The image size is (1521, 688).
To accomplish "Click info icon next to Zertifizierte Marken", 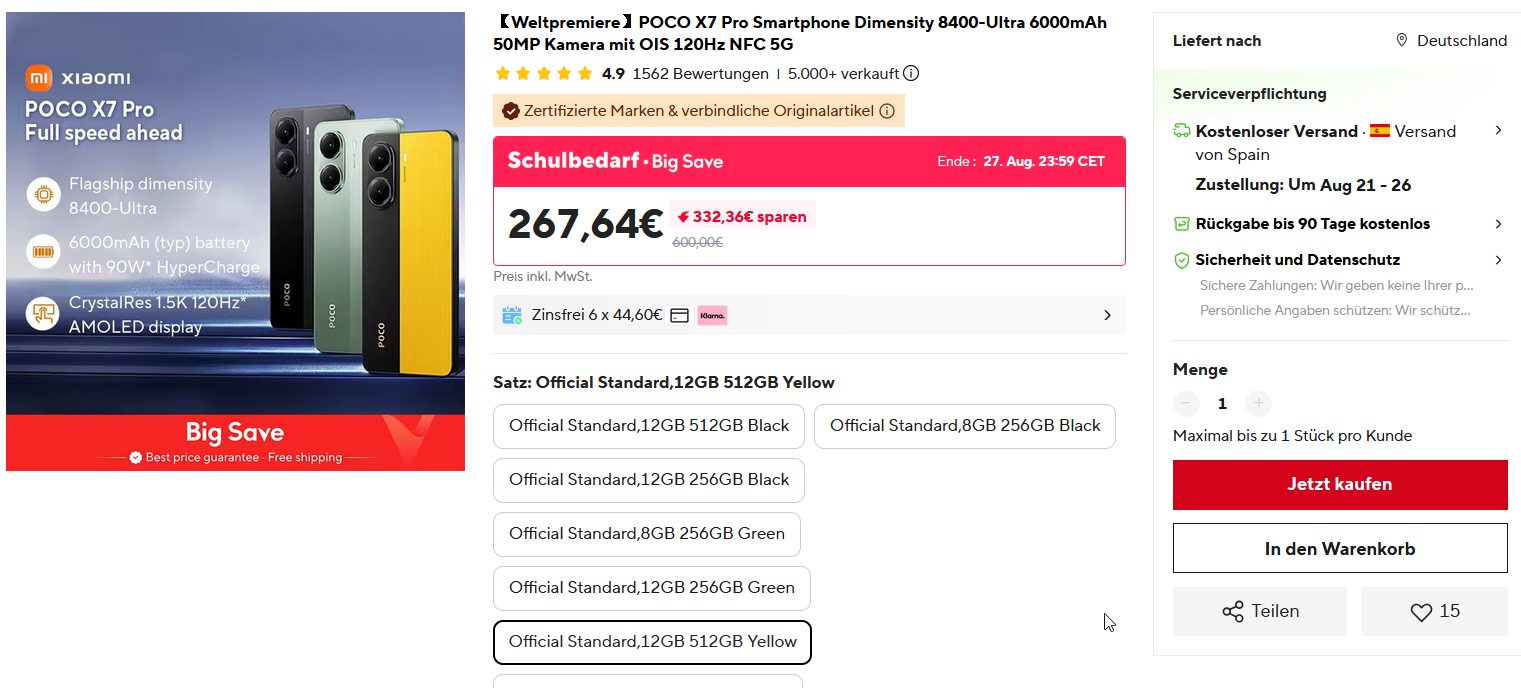I will point(887,111).
